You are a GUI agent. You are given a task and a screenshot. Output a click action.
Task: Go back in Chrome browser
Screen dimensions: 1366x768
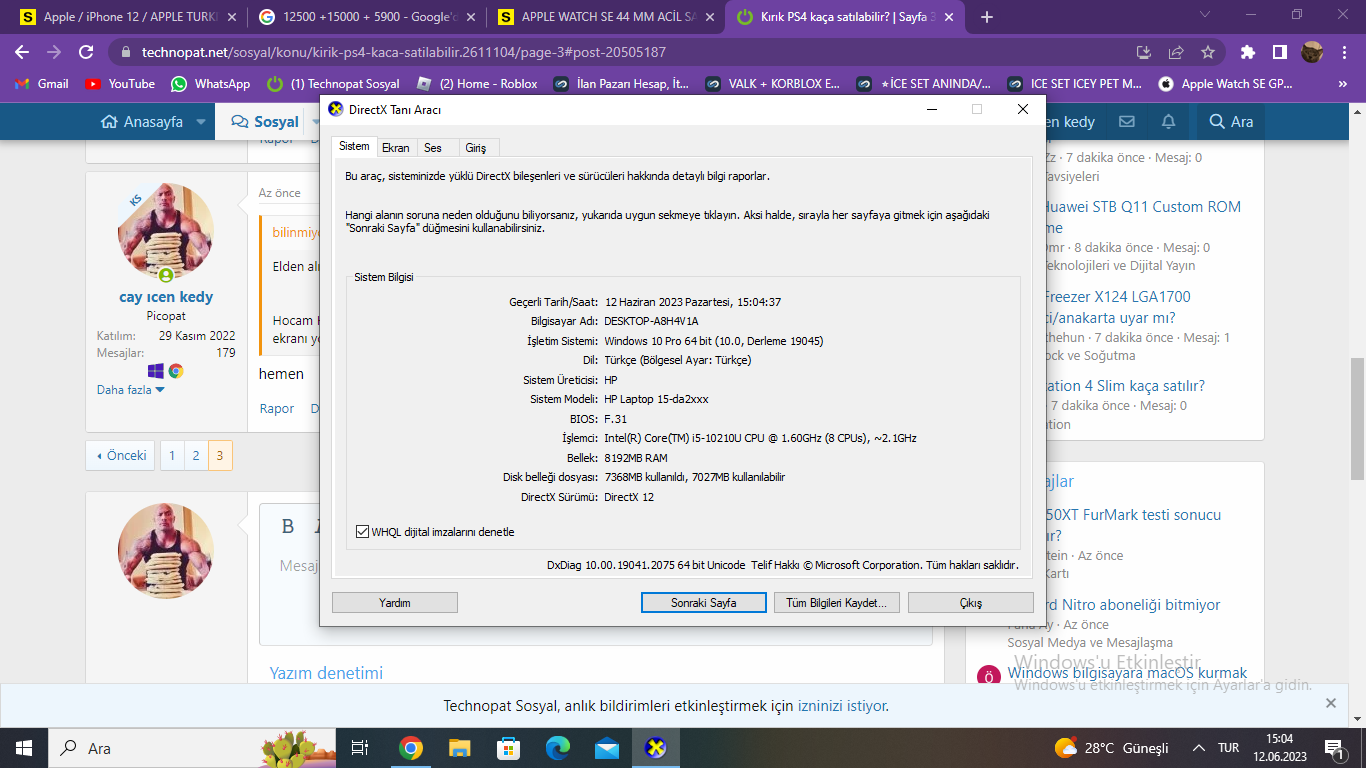[22, 52]
